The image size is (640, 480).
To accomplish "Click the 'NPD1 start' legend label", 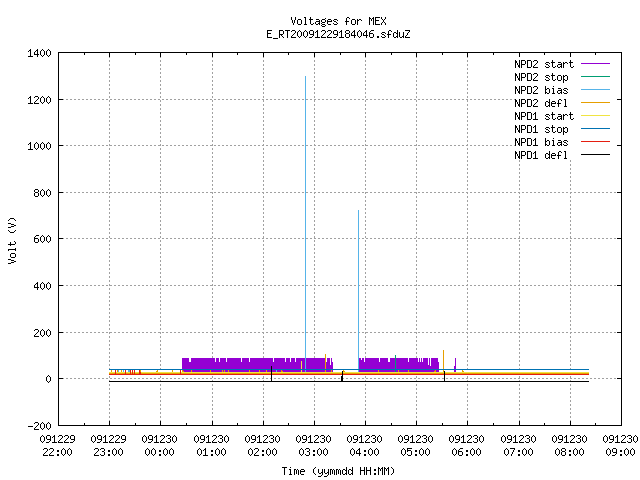I will click(544, 116).
